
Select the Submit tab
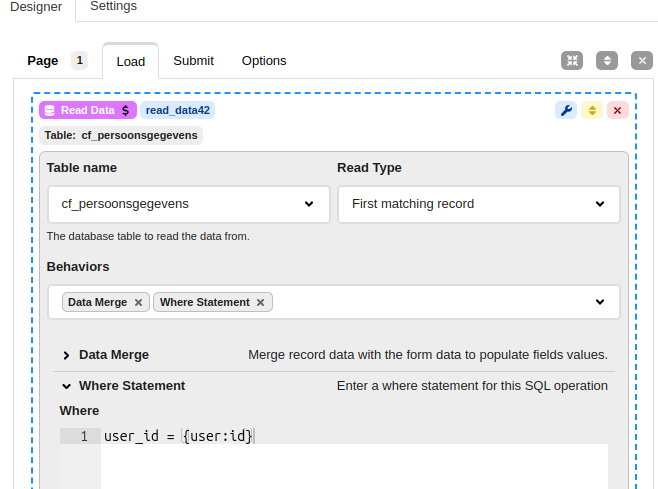tap(193, 61)
